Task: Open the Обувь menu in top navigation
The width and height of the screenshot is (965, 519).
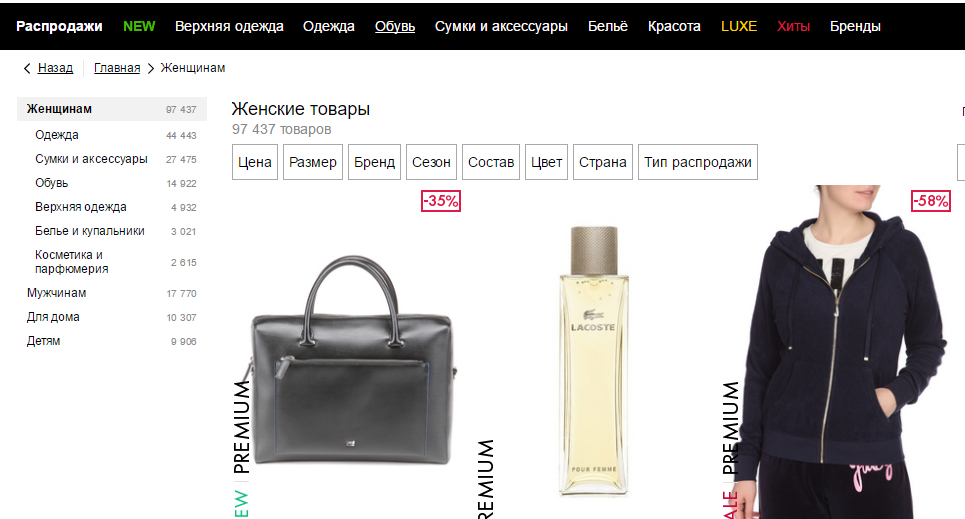Action: click(395, 26)
